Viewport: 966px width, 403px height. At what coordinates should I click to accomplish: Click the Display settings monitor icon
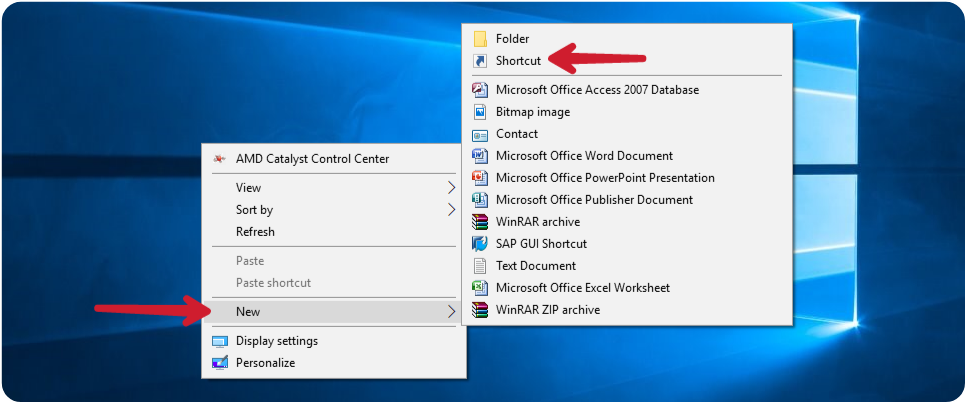(x=220, y=341)
